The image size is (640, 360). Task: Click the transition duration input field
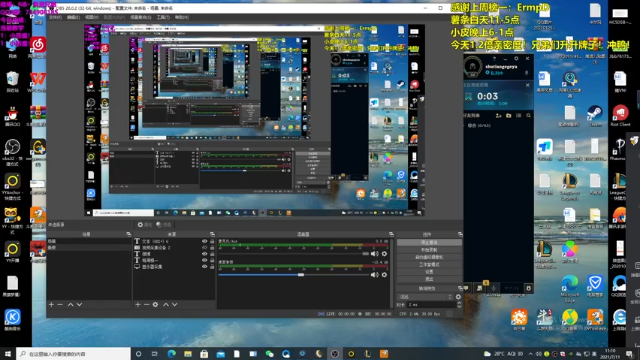pyautogui.click(x=432, y=305)
